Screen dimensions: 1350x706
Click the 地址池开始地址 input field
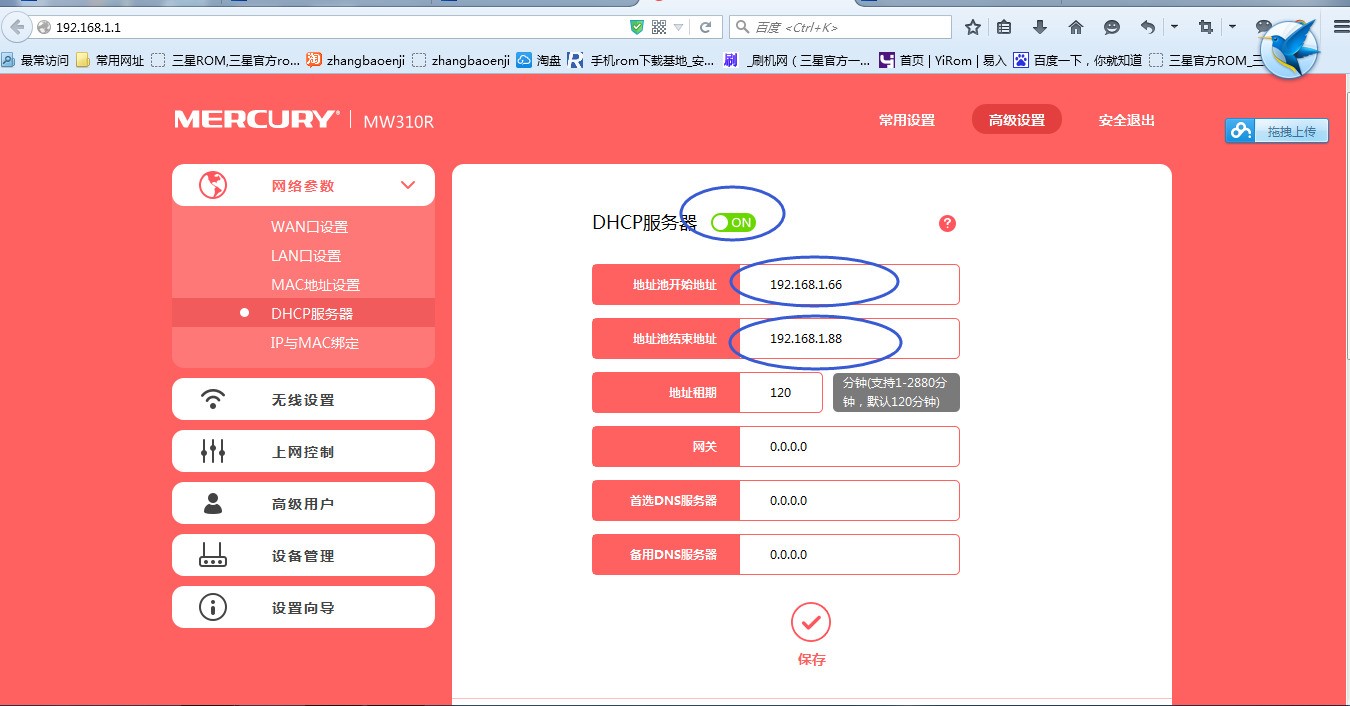tap(848, 285)
